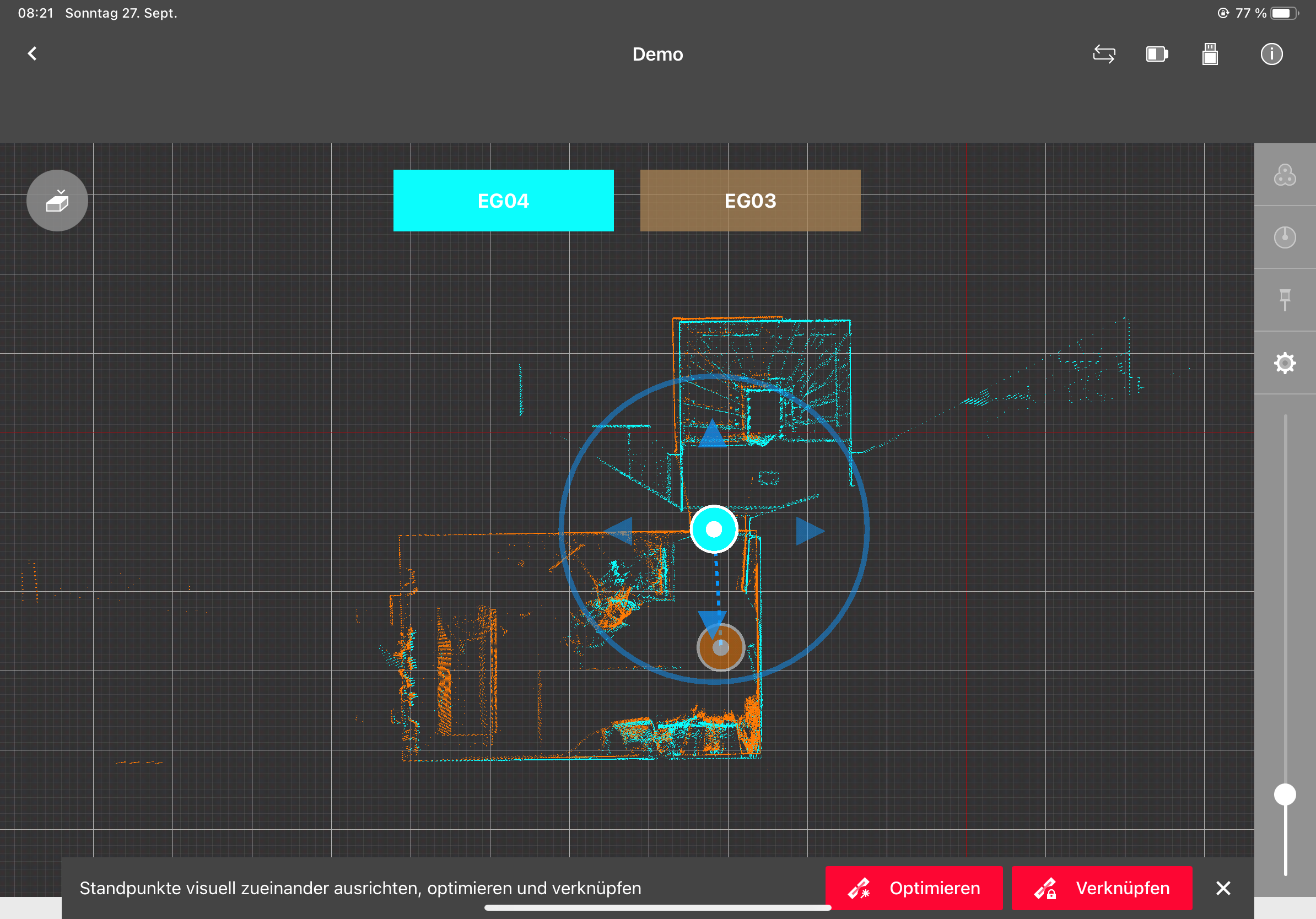Image resolution: width=1316 pixels, height=919 pixels.
Task: Expand the 3D box view dropdown
Action: (x=57, y=201)
